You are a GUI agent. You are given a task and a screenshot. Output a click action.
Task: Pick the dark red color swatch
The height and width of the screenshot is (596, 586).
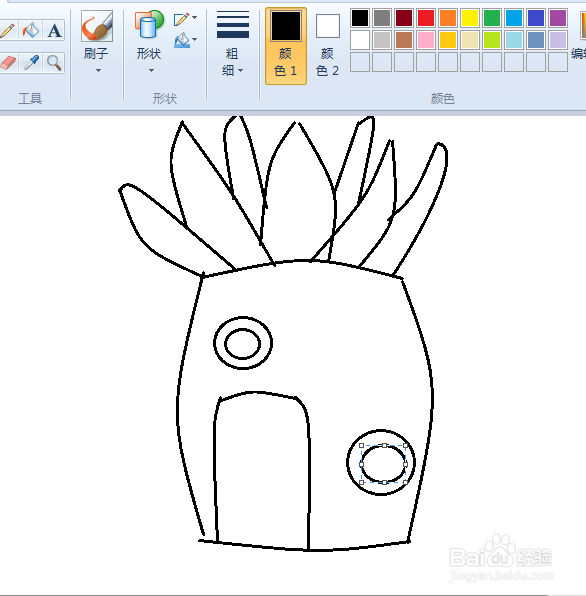click(404, 18)
